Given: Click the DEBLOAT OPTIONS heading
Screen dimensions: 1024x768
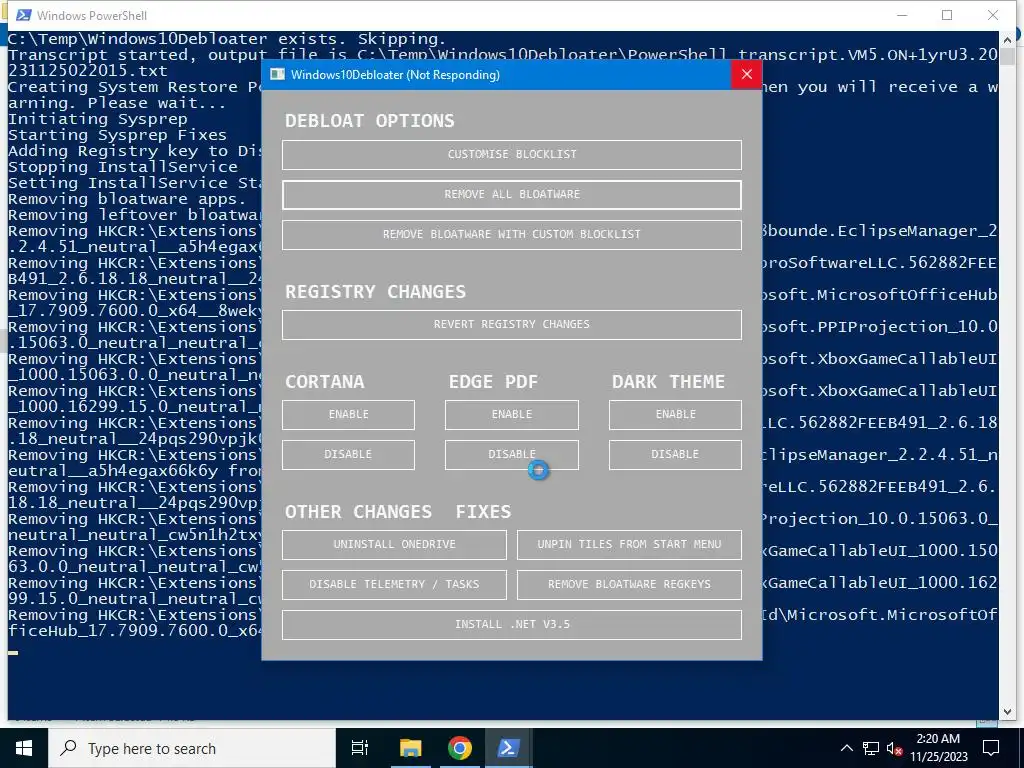Looking at the screenshot, I should tap(370, 121).
